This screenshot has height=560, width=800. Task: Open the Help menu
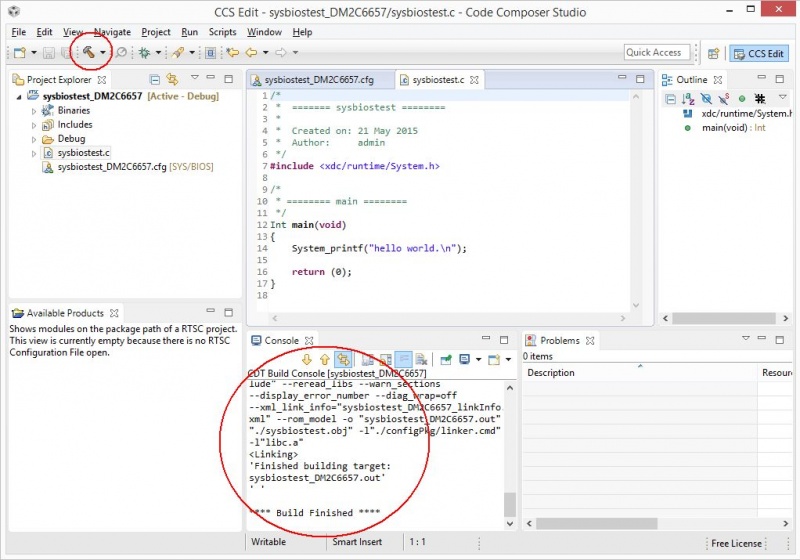(302, 32)
